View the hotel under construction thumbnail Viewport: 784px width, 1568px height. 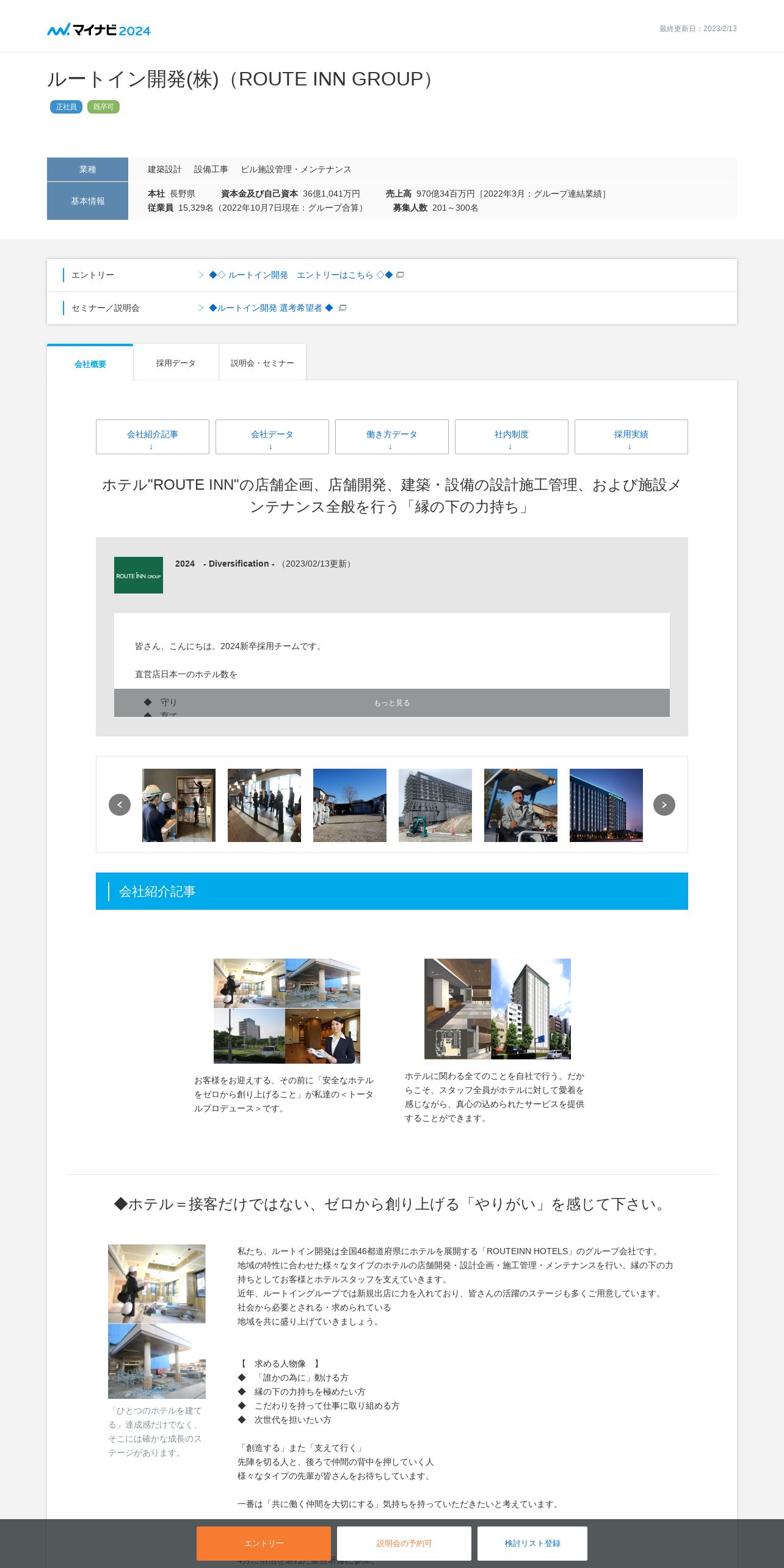click(x=435, y=805)
